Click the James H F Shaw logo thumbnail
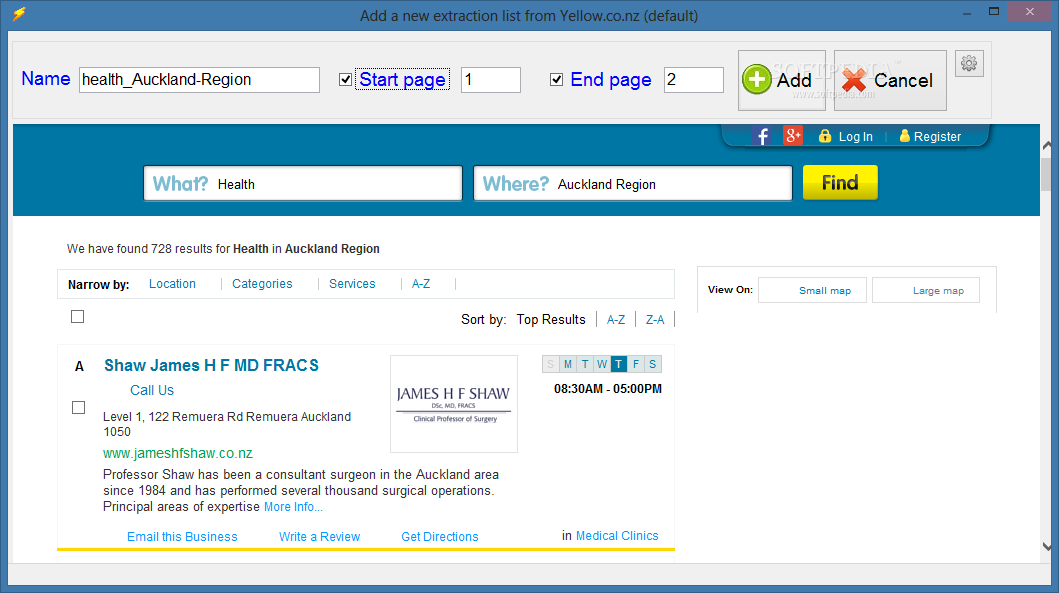The image size is (1059, 593). [454, 404]
